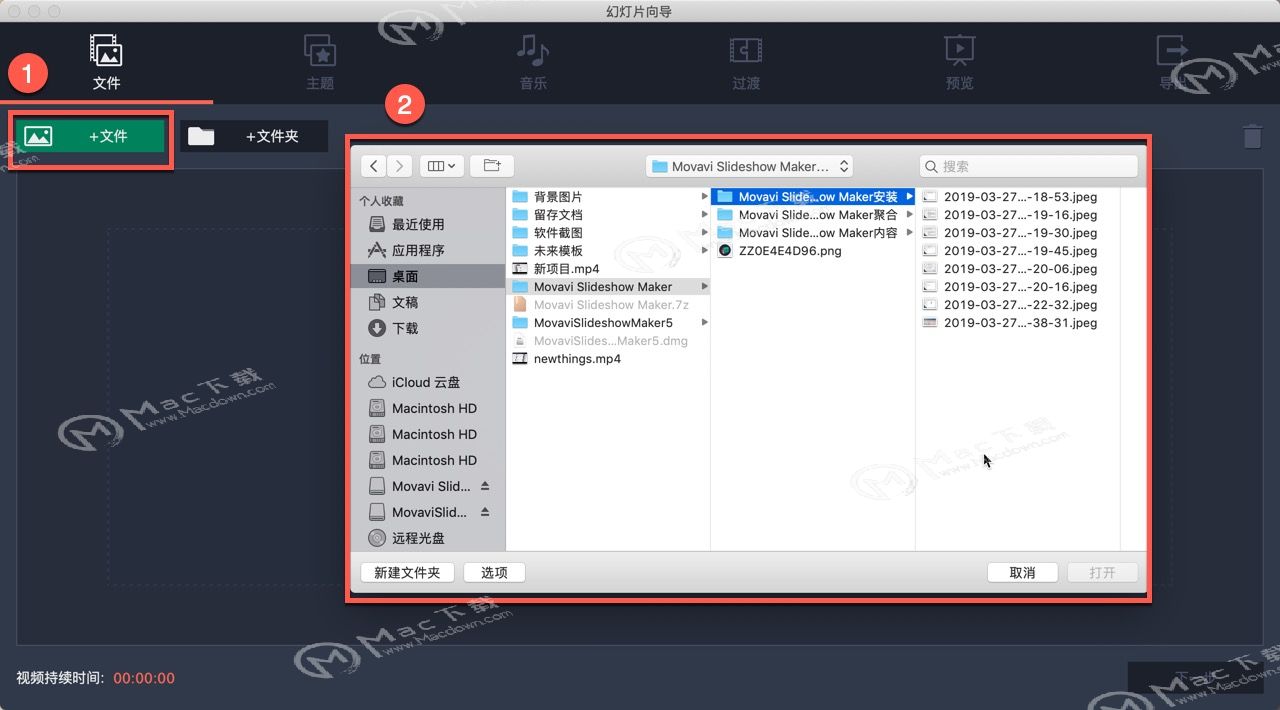Screen dimensions: 1280x710
Task: Select the newthings.mp4 file
Action: tap(608, 359)
